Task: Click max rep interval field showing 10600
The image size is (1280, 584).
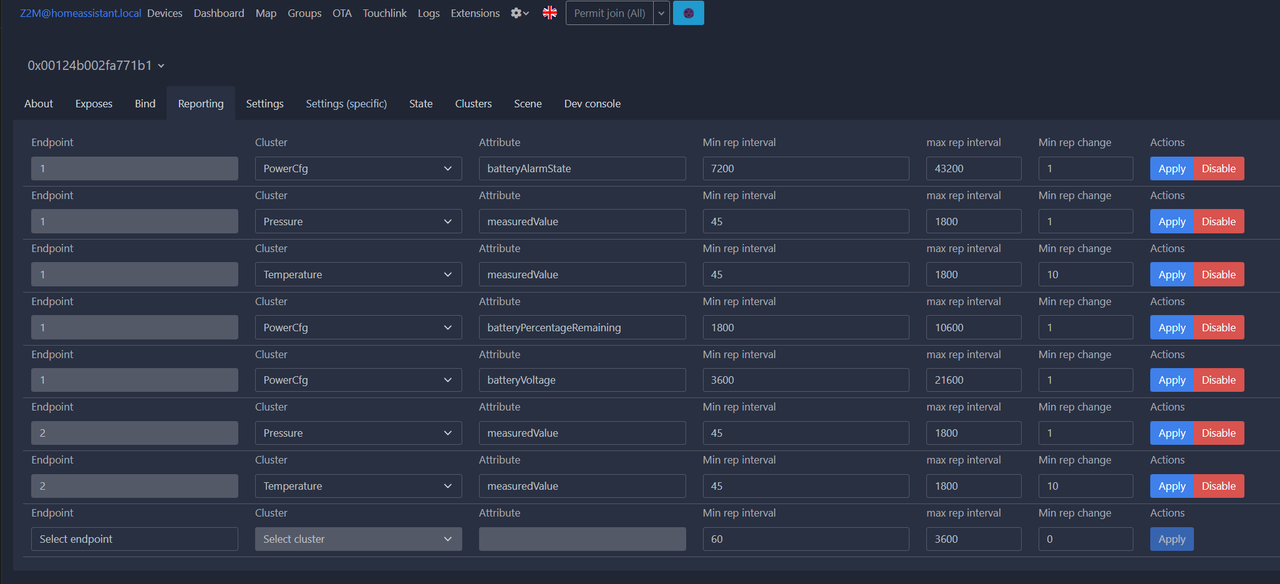Action: click(x=974, y=327)
